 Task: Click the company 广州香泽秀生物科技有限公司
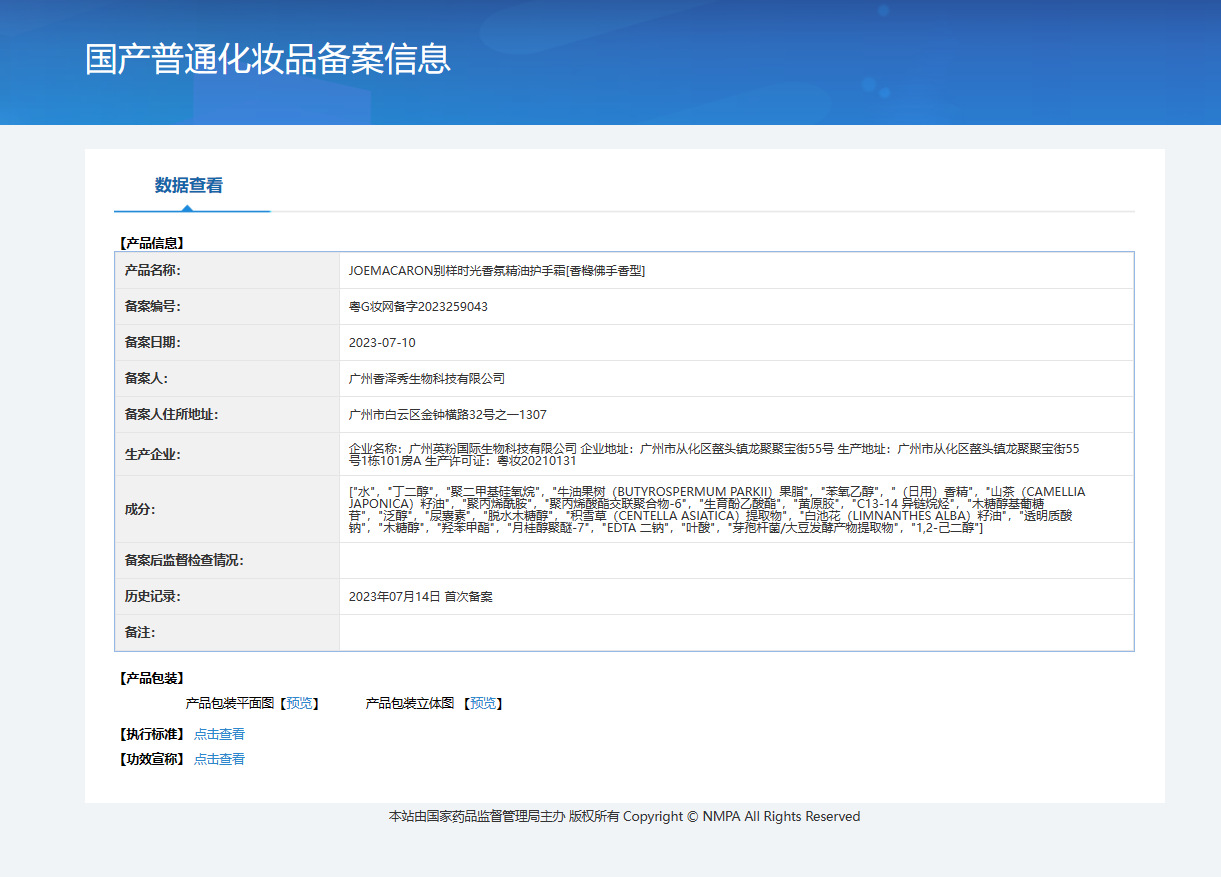point(427,379)
